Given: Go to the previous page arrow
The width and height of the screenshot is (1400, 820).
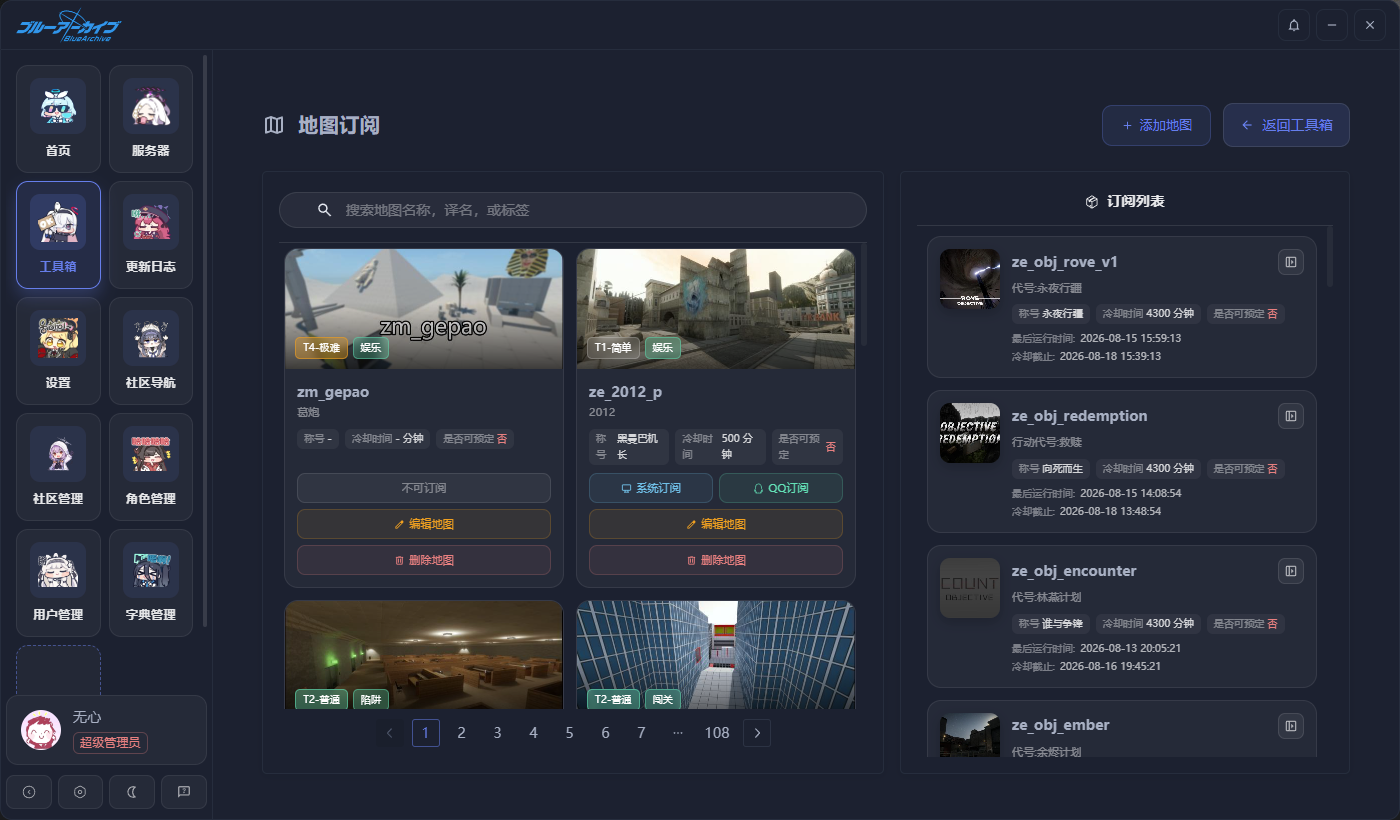Looking at the screenshot, I should click(x=390, y=733).
